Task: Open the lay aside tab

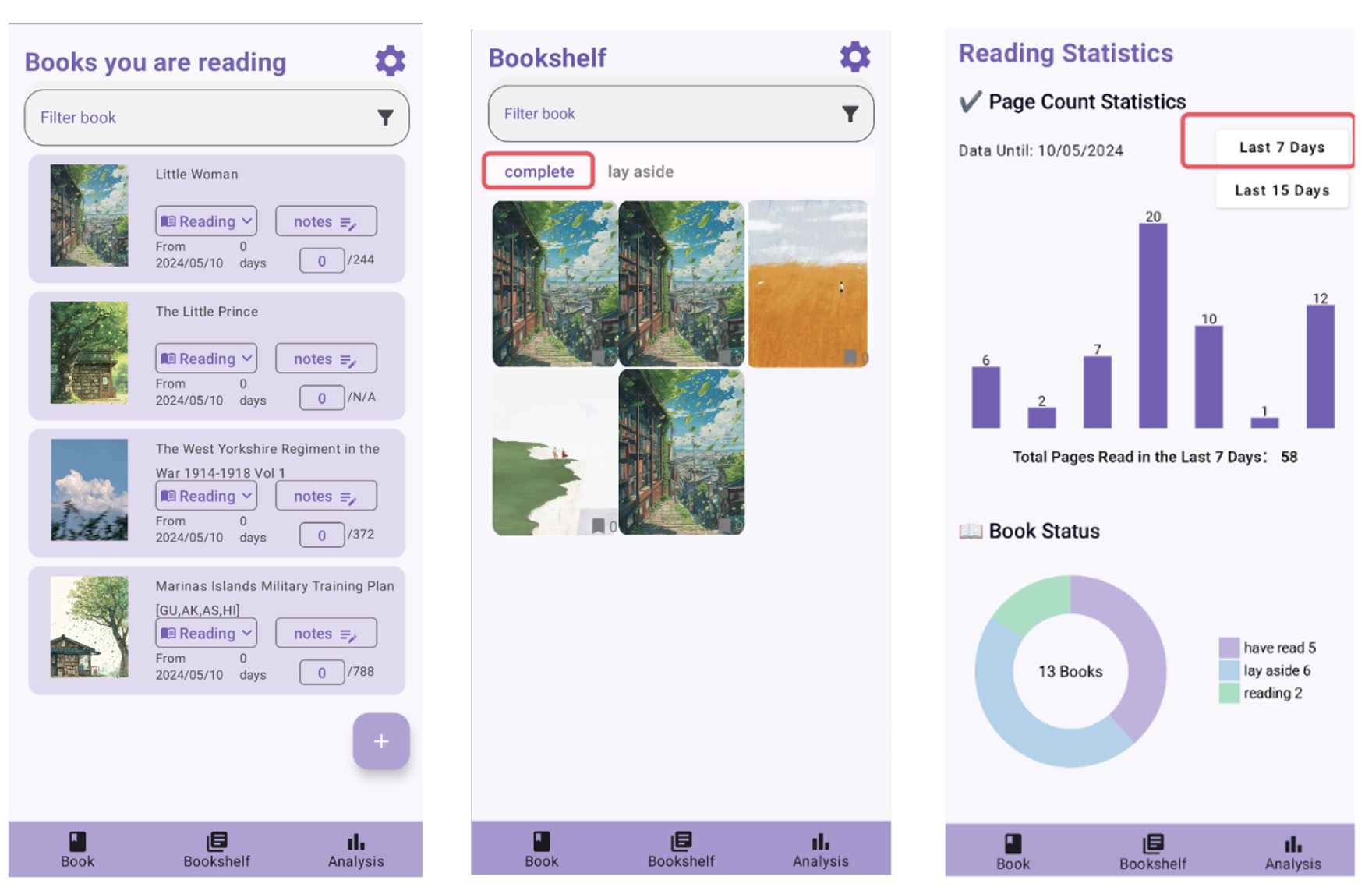Action: point(641,171)
